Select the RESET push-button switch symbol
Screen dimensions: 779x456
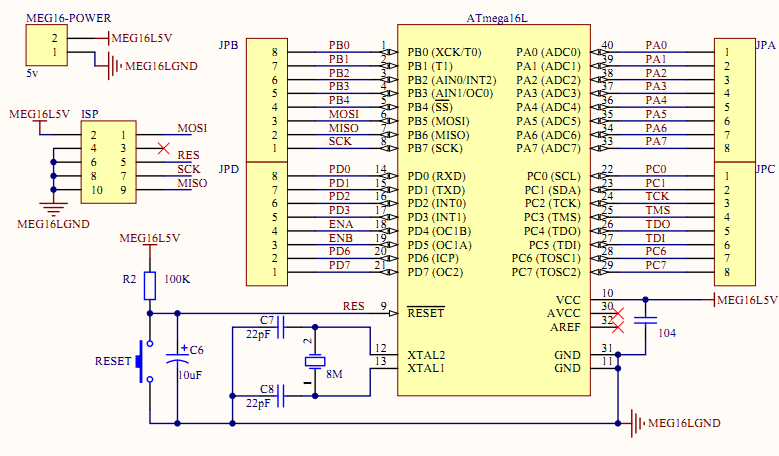(146, 361)
